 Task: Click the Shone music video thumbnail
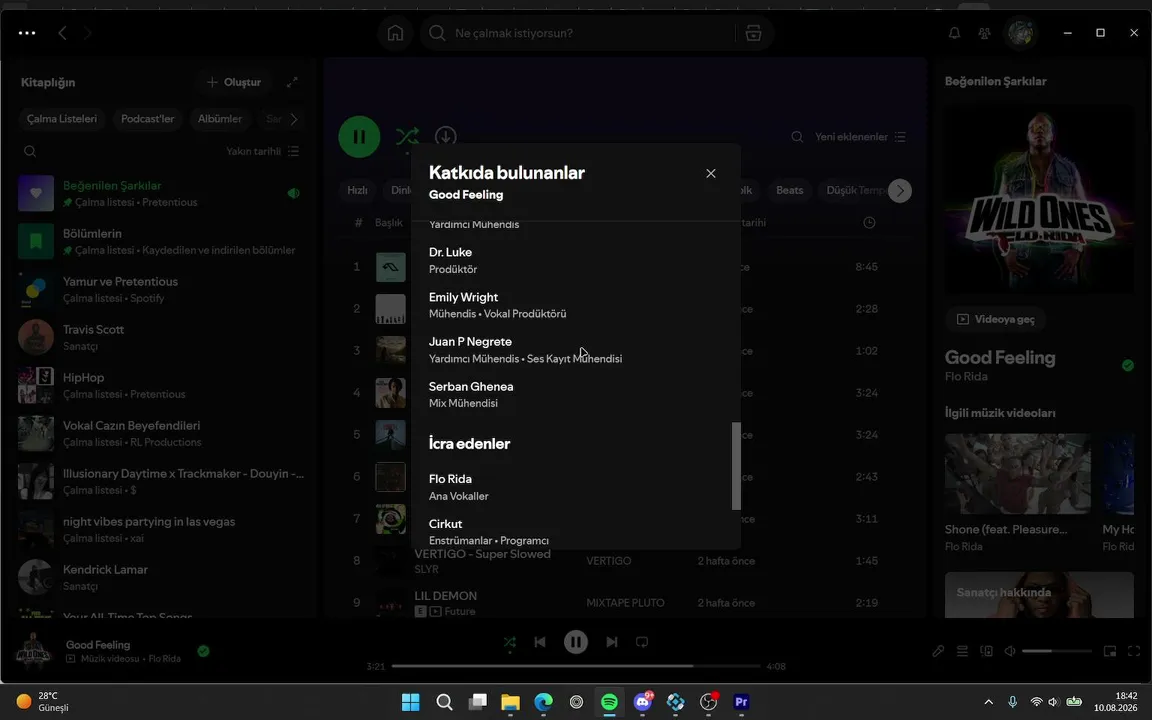coord(1018,474)
